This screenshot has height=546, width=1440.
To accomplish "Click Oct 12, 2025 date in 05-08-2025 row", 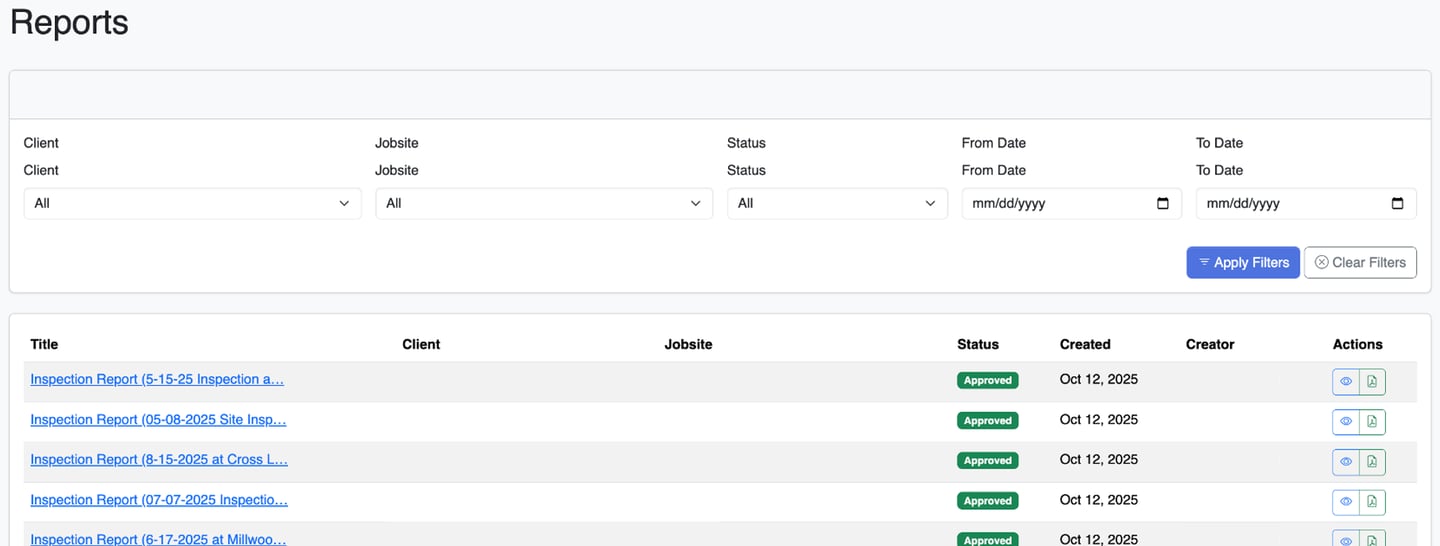I will (1099, 419).
